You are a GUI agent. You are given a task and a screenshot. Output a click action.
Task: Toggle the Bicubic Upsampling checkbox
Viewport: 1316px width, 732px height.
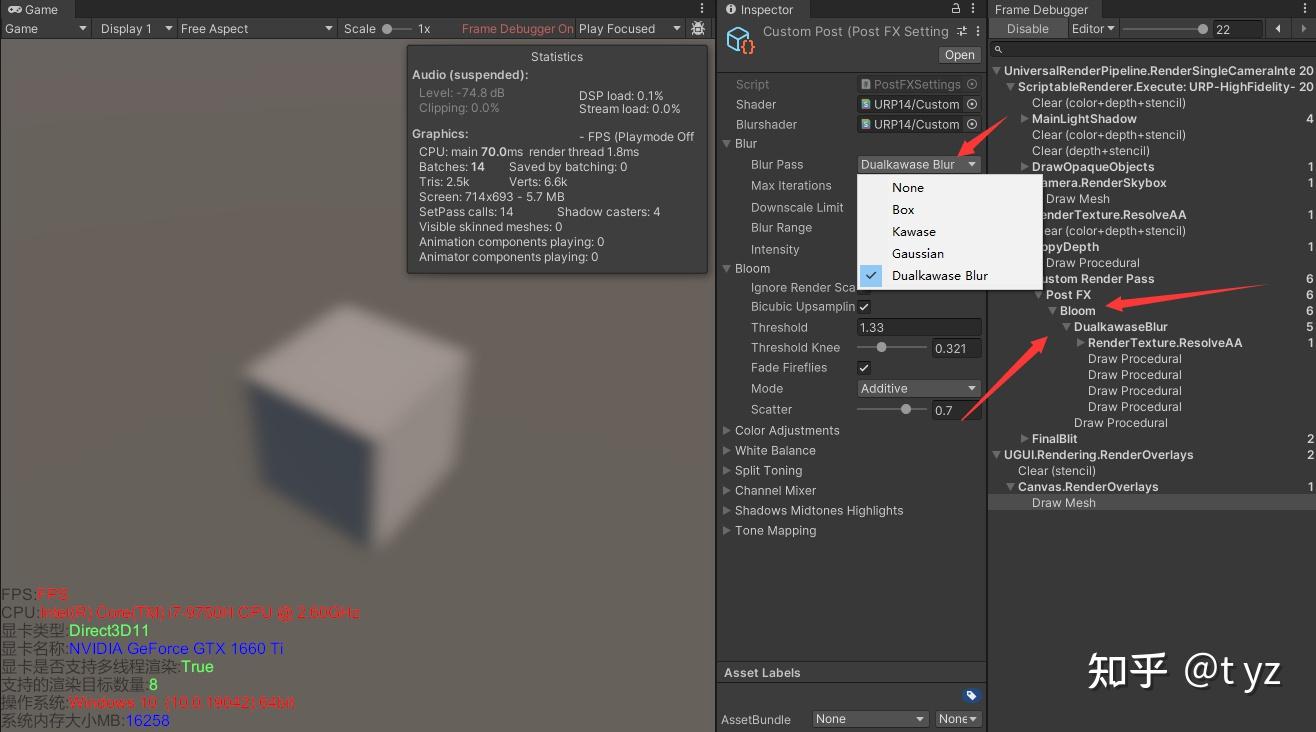click(864, 307)
